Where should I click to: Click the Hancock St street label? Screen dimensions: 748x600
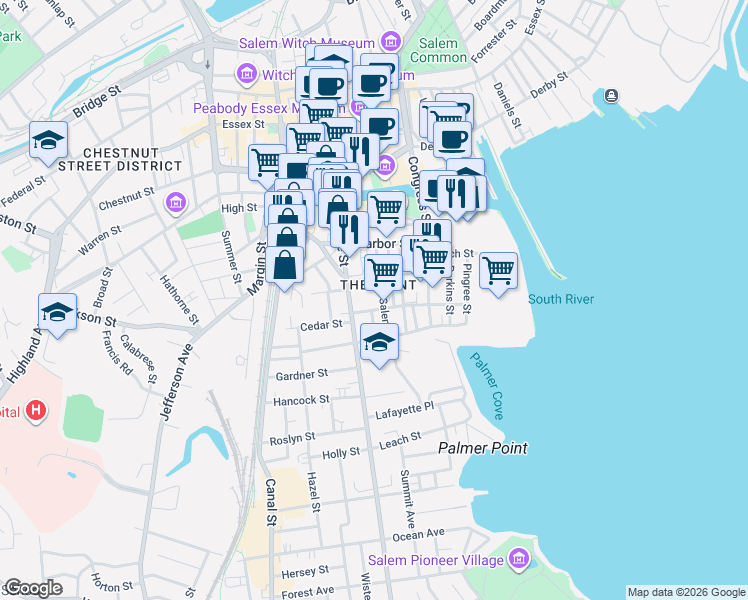click(301, 400)
